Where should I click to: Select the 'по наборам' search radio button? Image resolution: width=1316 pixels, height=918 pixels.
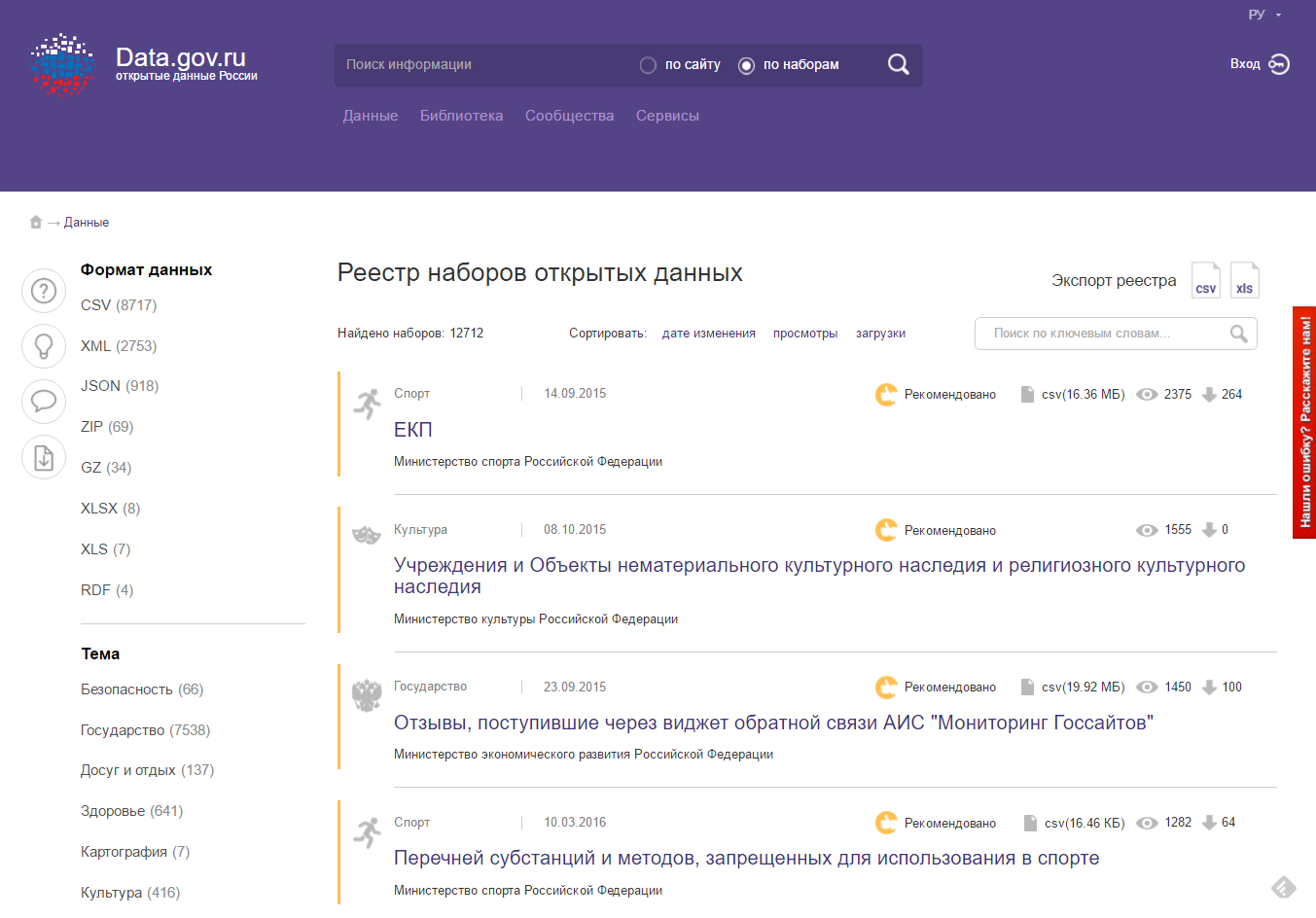tap(746, 65)
